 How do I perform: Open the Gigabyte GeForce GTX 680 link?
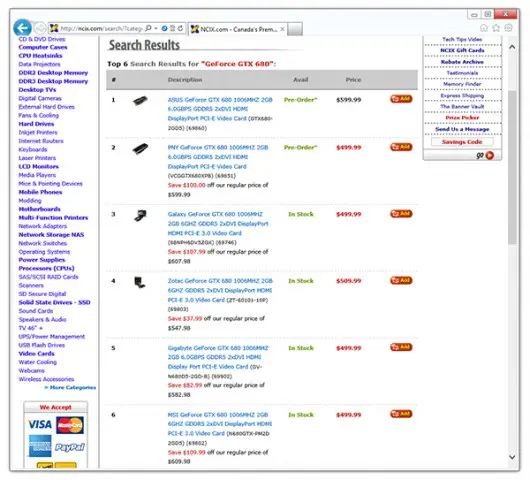(218, 357)
